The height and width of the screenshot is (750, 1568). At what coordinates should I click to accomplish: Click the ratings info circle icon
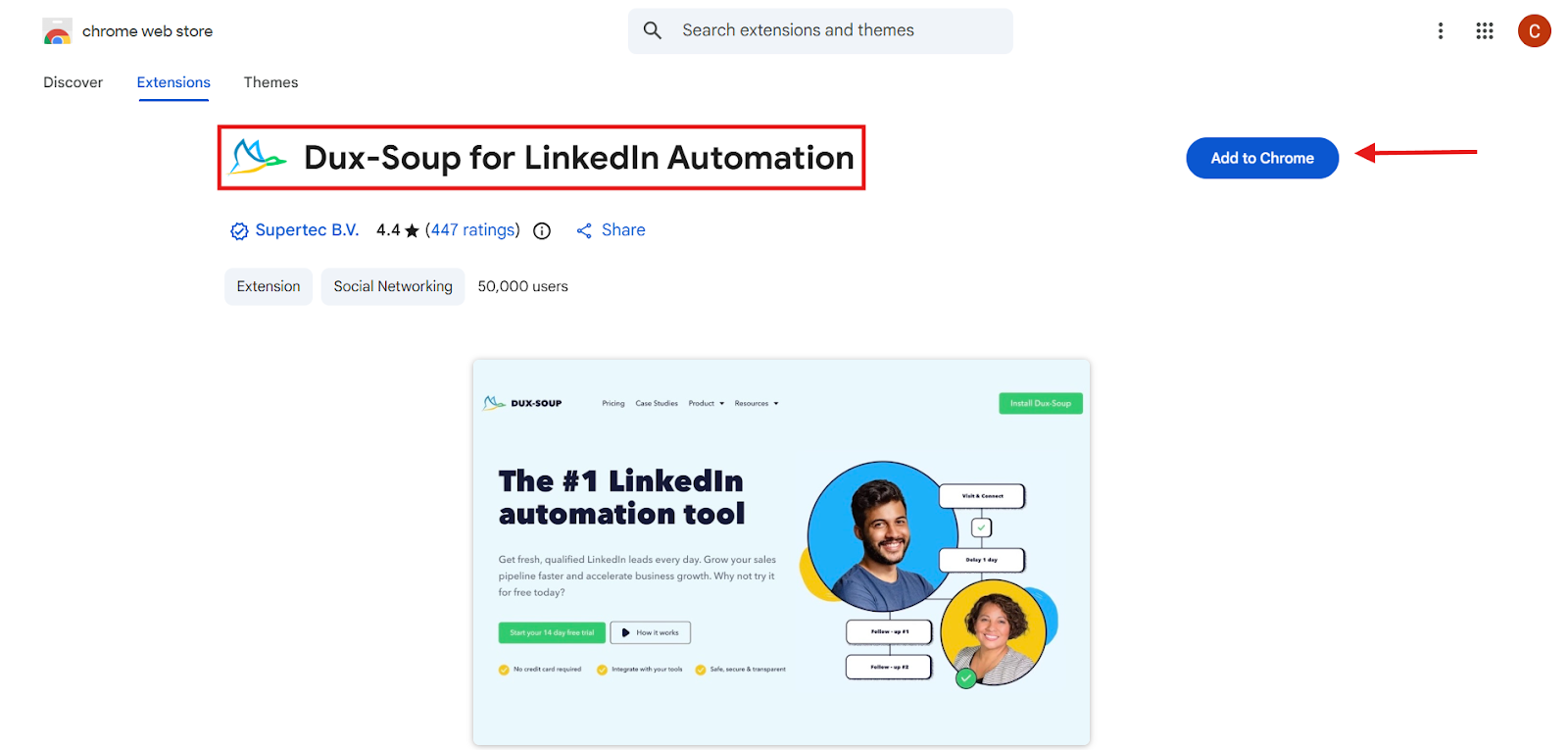tap(542, 230)
